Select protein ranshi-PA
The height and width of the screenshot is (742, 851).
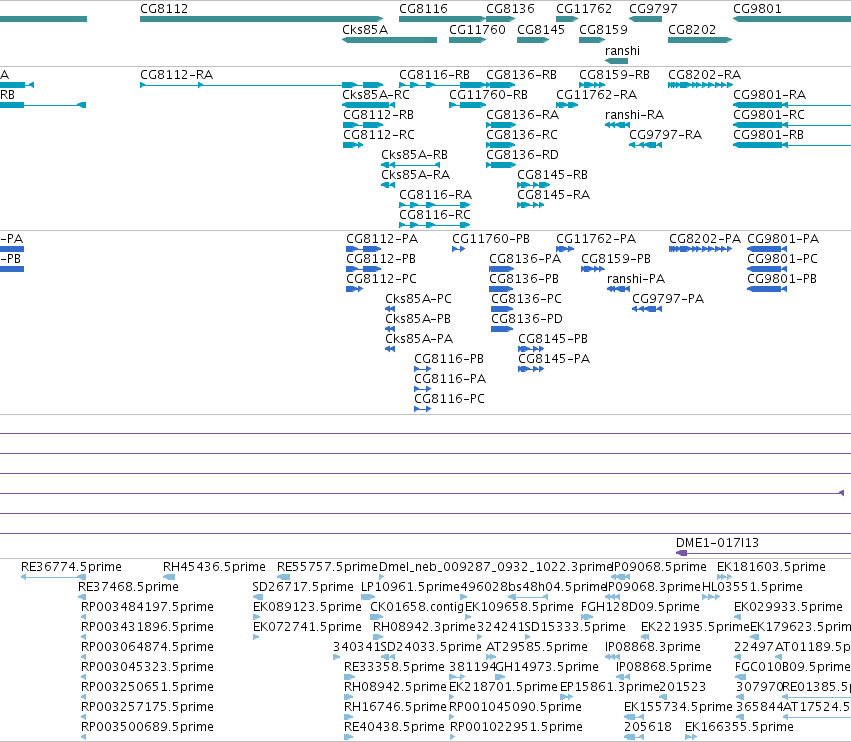point(618,289)
